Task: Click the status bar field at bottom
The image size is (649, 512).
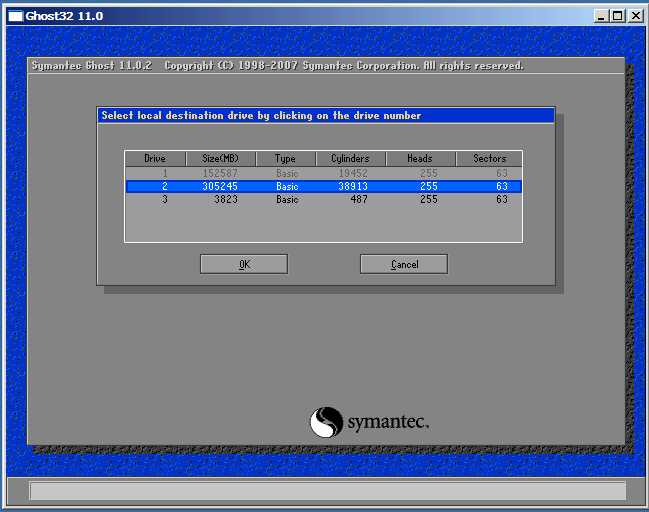Action: pyautogui.click(x=327, y=491)
